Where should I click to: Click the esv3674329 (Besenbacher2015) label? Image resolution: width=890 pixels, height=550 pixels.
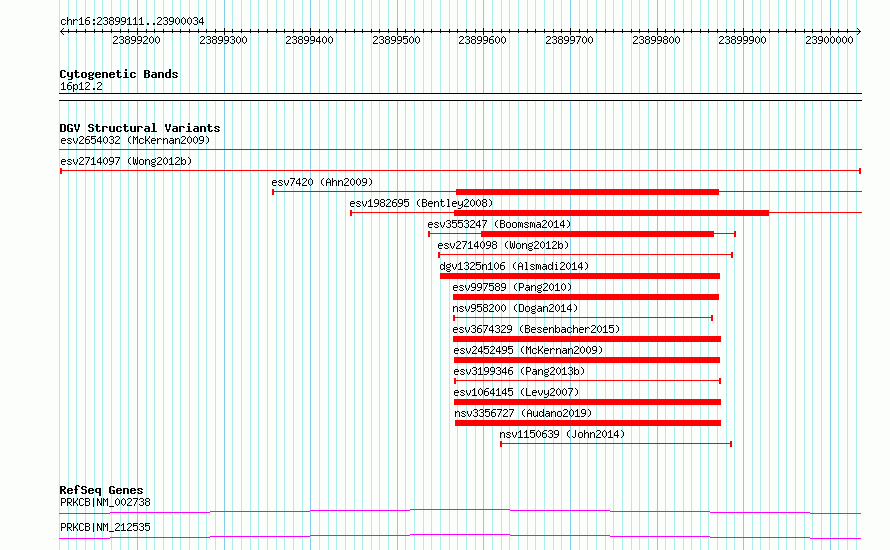coord(536,329)
